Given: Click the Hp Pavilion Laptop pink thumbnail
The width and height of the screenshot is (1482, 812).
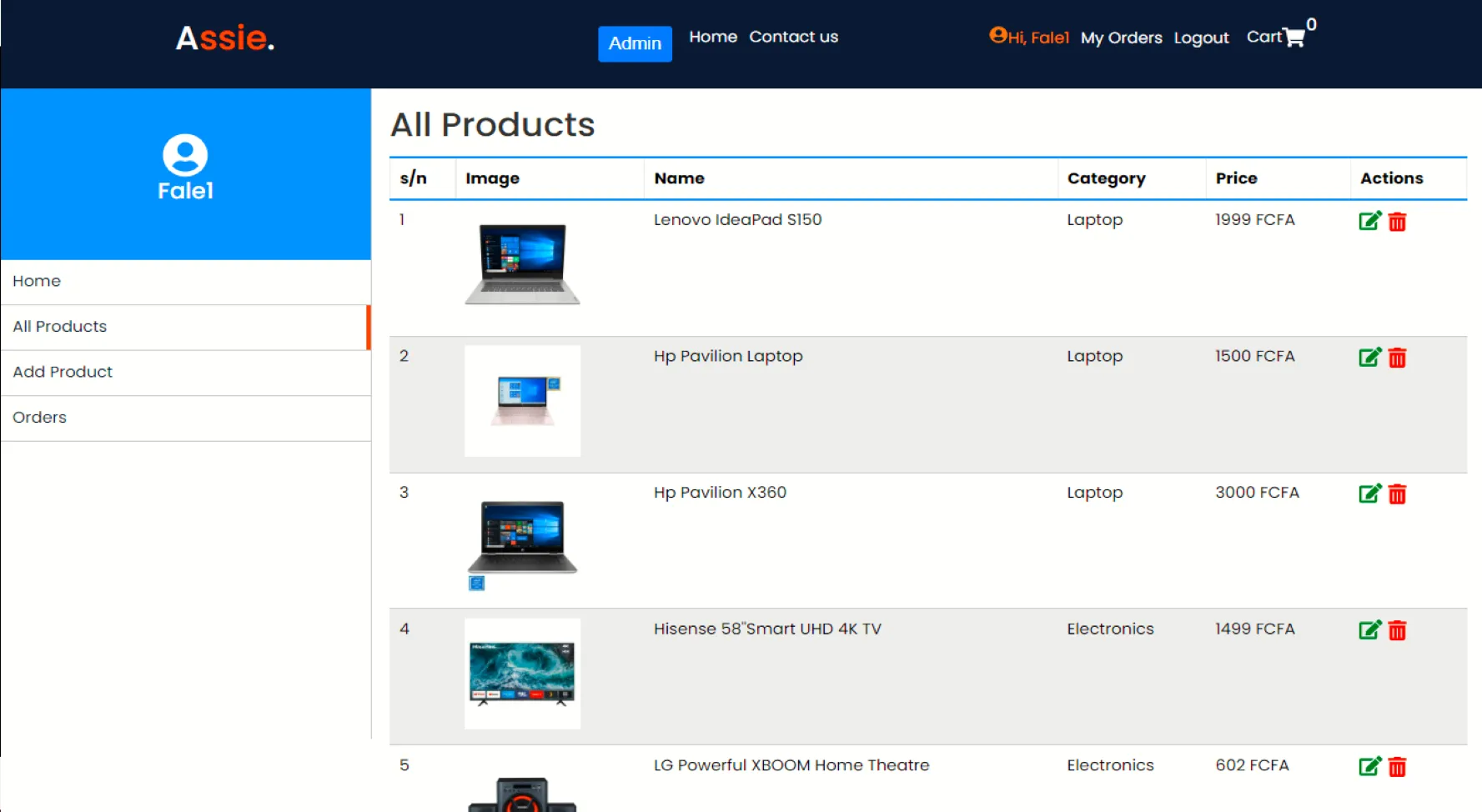Looking at the screenshot, I should (x=522, y=401).
